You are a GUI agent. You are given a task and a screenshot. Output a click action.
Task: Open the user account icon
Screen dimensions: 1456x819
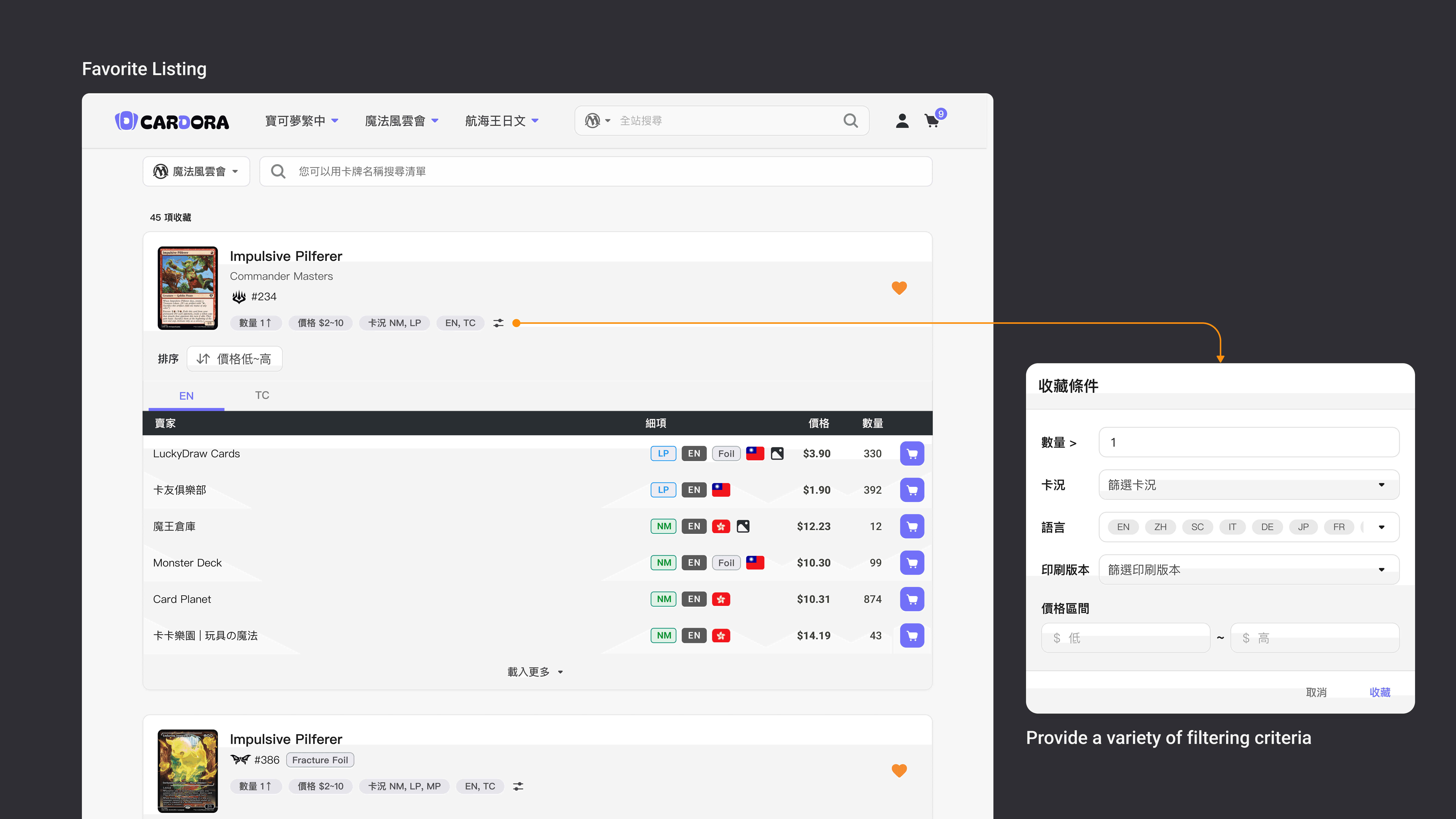click(902, 121)
